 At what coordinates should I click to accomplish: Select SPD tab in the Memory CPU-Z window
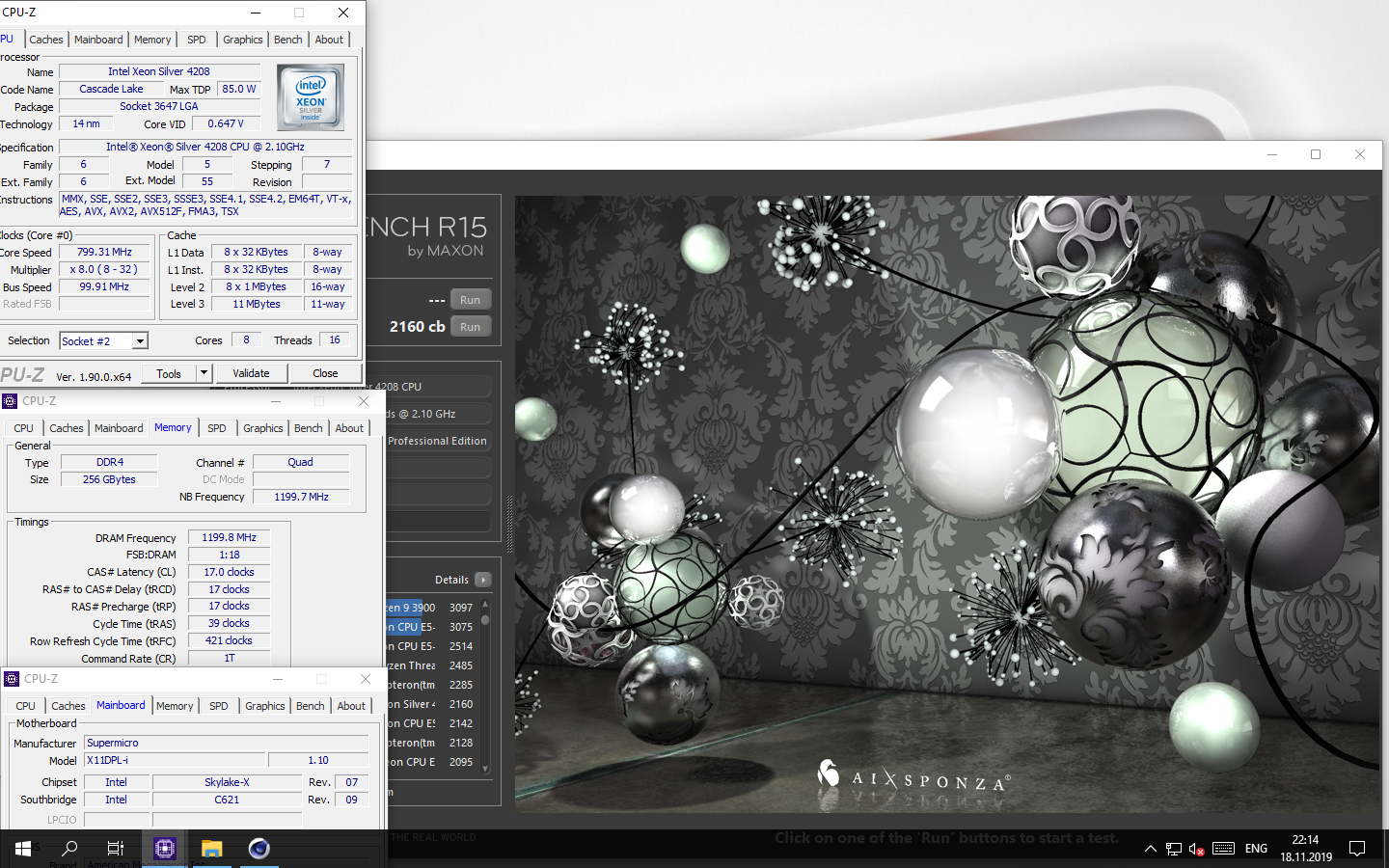point(217,428)
